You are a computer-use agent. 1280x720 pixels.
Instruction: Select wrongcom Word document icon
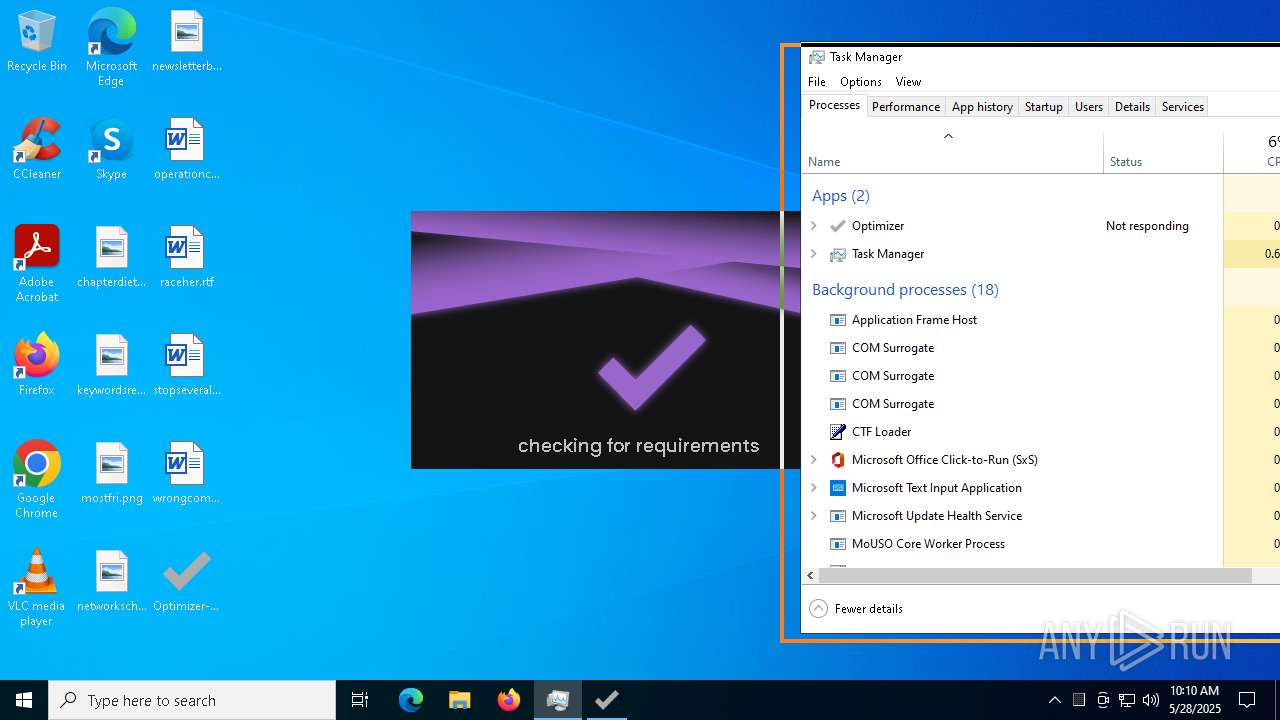point(186,474)
